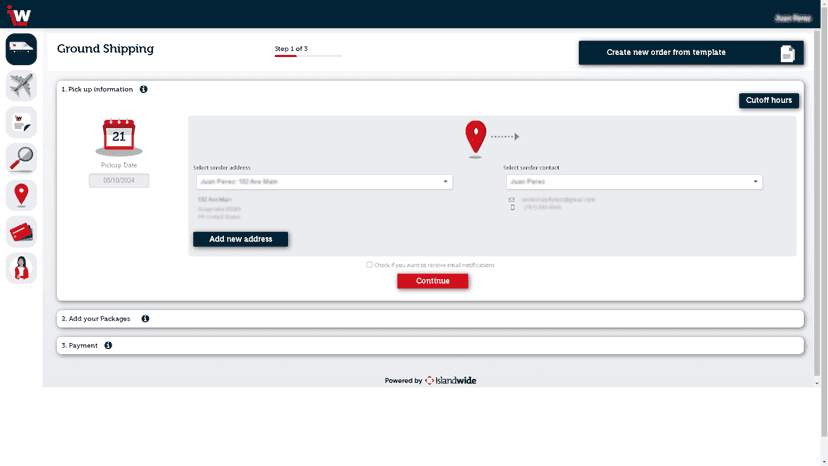Select the air shipping airplane icon

(21, 86)
